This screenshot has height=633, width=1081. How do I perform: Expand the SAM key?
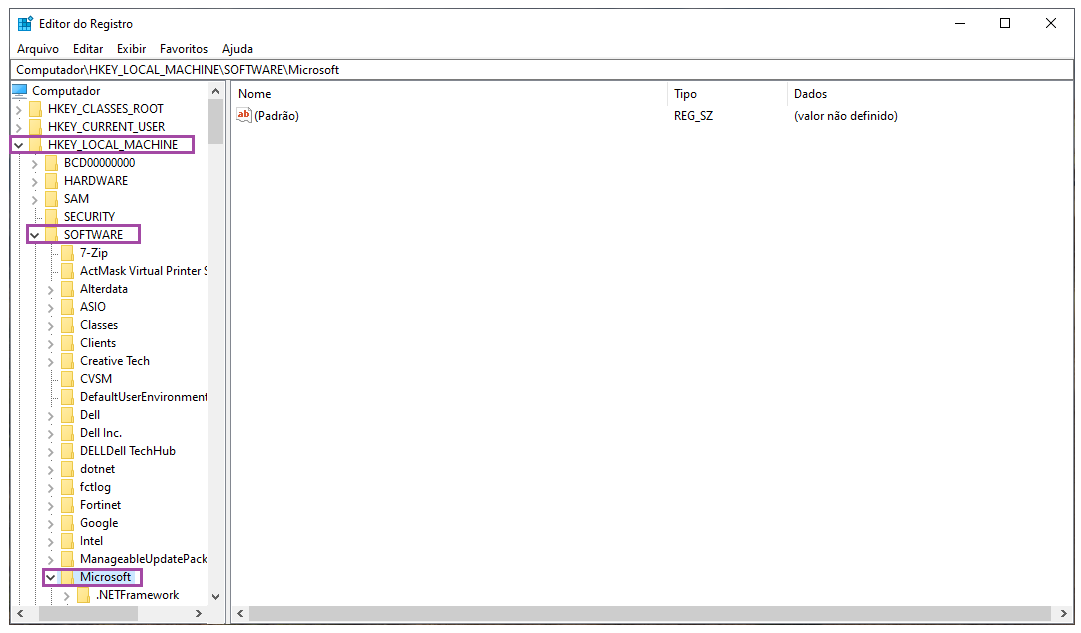click(x=34, y=199)
